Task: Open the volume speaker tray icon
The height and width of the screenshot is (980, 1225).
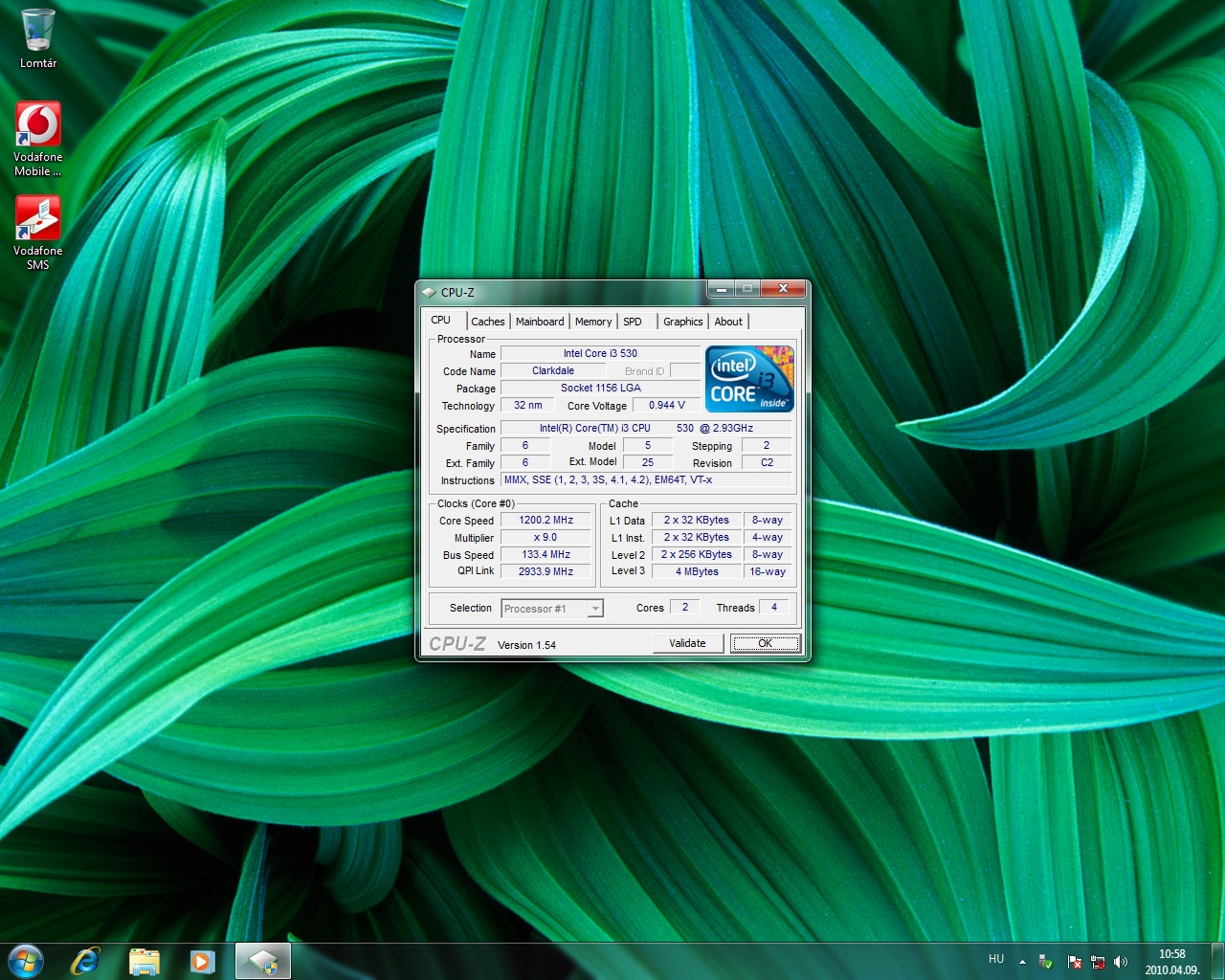Action: pyautogui.click(x=1121, y=962)
